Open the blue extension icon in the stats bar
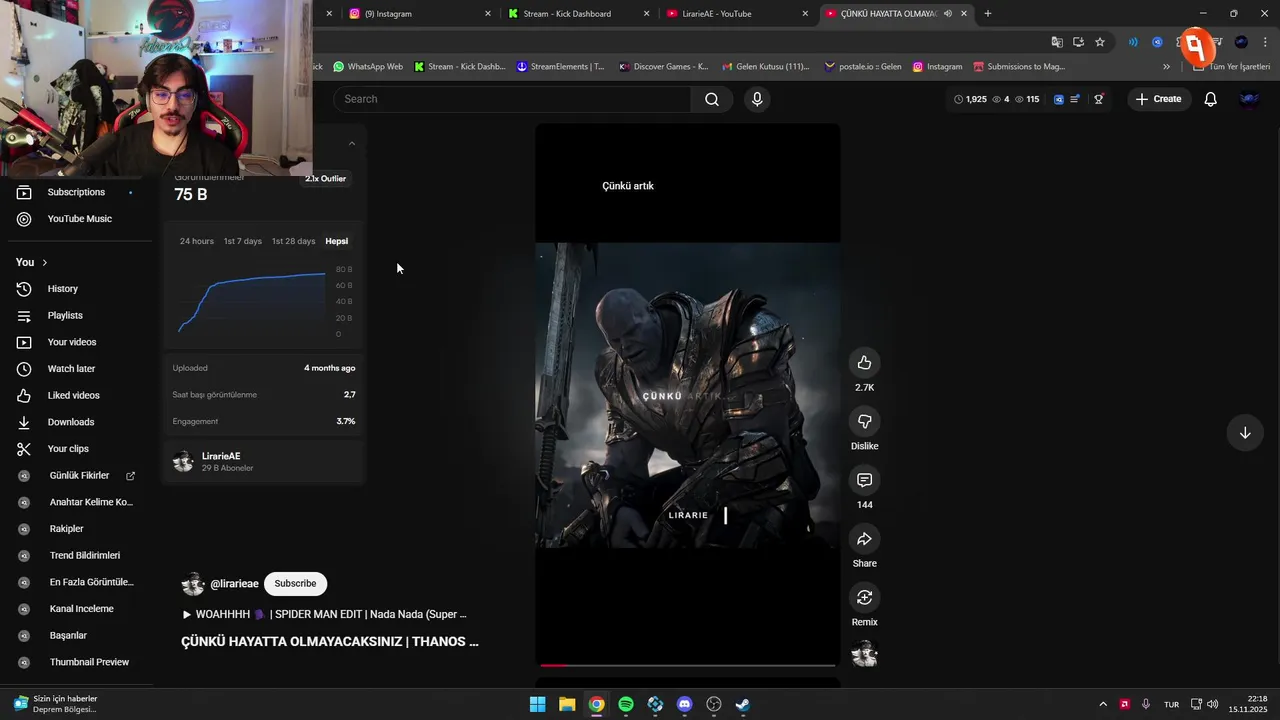The width and height of the screenshot is (1280, 720). [x=1059, y=99]
